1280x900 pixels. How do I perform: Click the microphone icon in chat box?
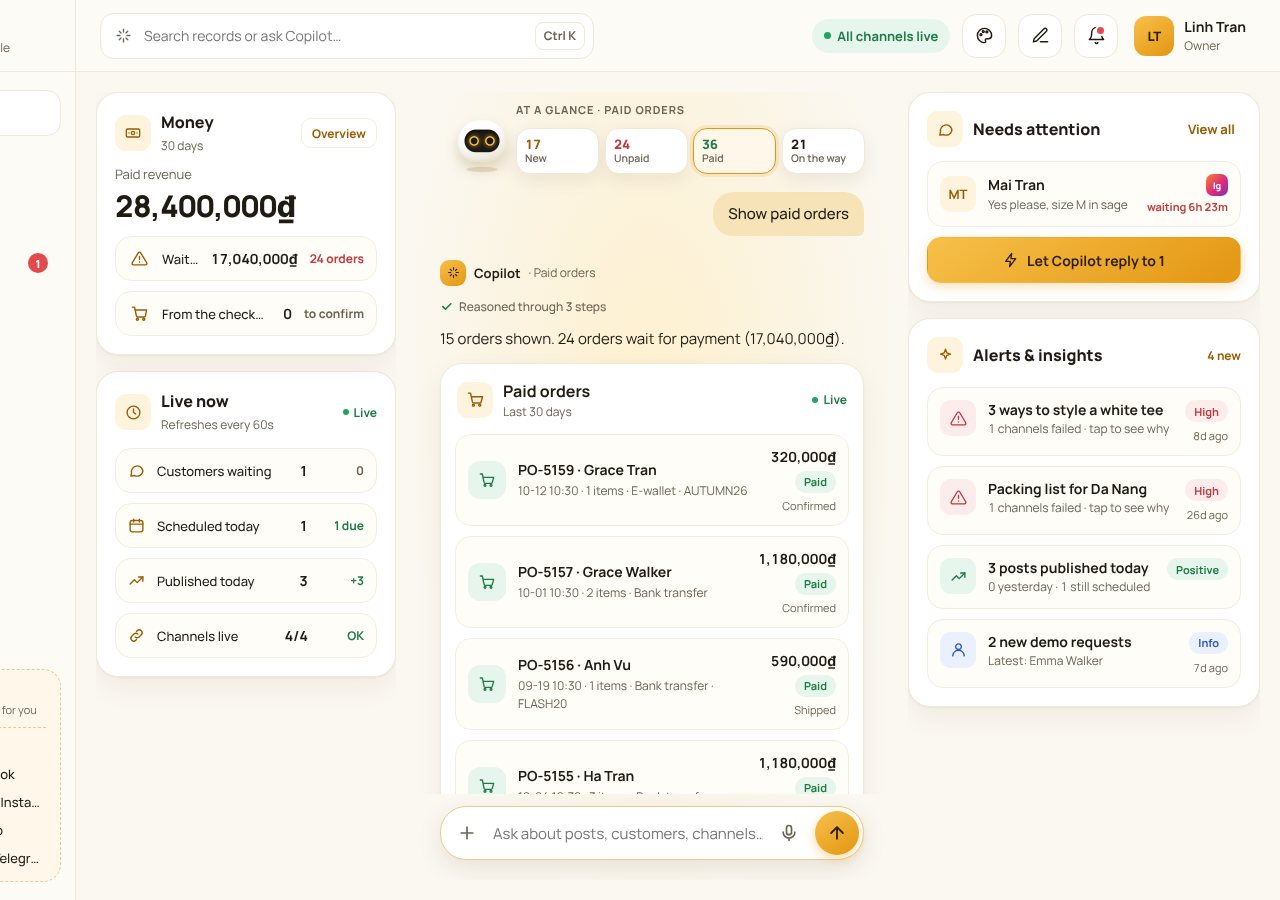pyautogui.click(x=789, y=833)
